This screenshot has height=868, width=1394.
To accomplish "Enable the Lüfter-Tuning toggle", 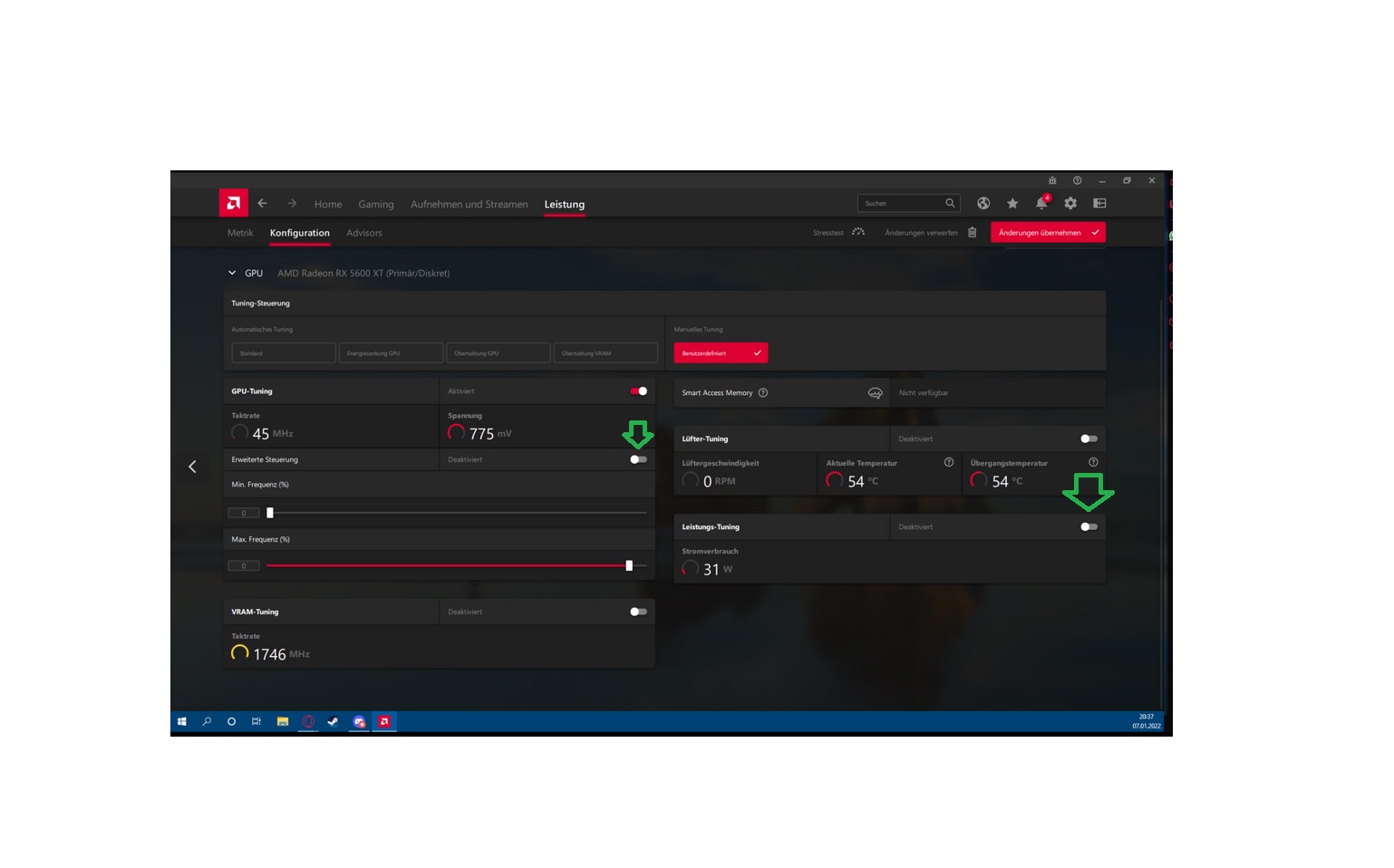I will coord(1089,439).
